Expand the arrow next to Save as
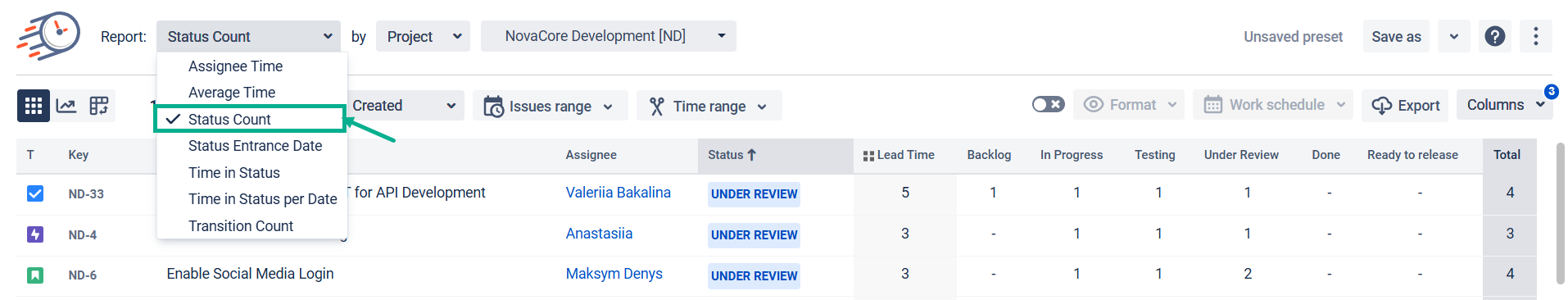Screen dimensions: 1568x300 click(x=1454, y=36)
